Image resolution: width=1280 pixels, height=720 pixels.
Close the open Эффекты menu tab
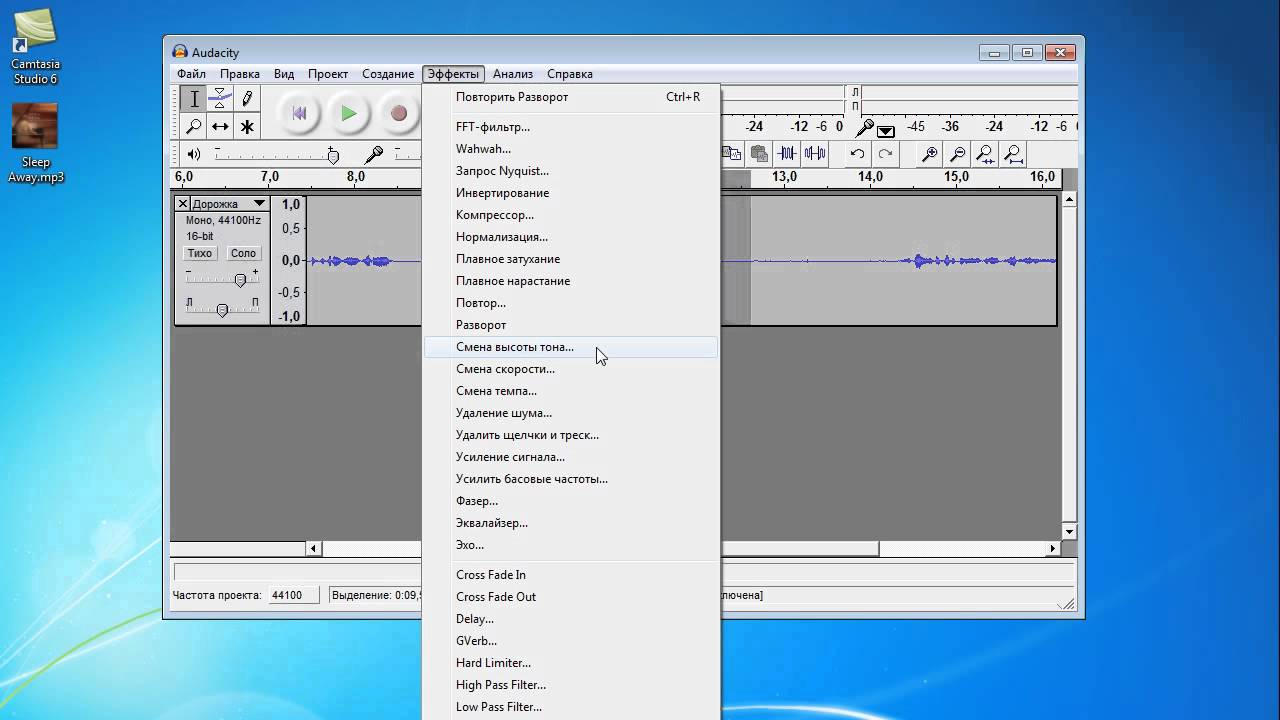point(454,74)
